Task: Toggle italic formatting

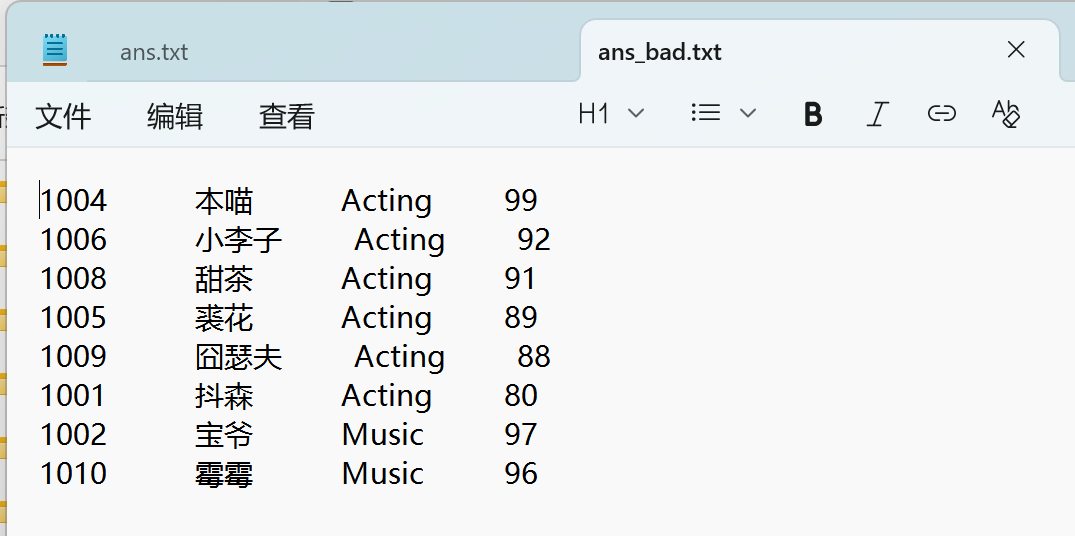Action: pyautogui.click(x=877, y=114)
